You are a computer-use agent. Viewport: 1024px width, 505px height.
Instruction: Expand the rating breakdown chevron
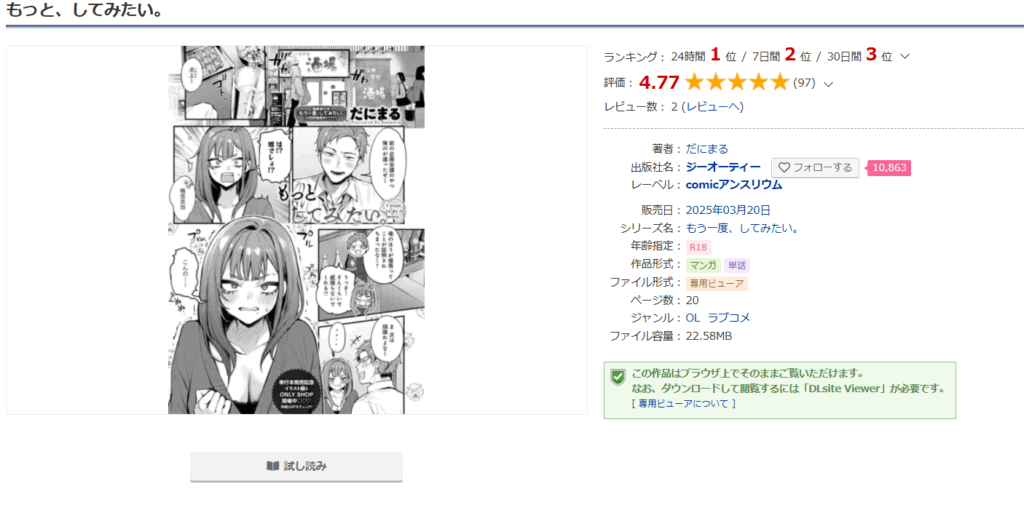tap(829, 84)
